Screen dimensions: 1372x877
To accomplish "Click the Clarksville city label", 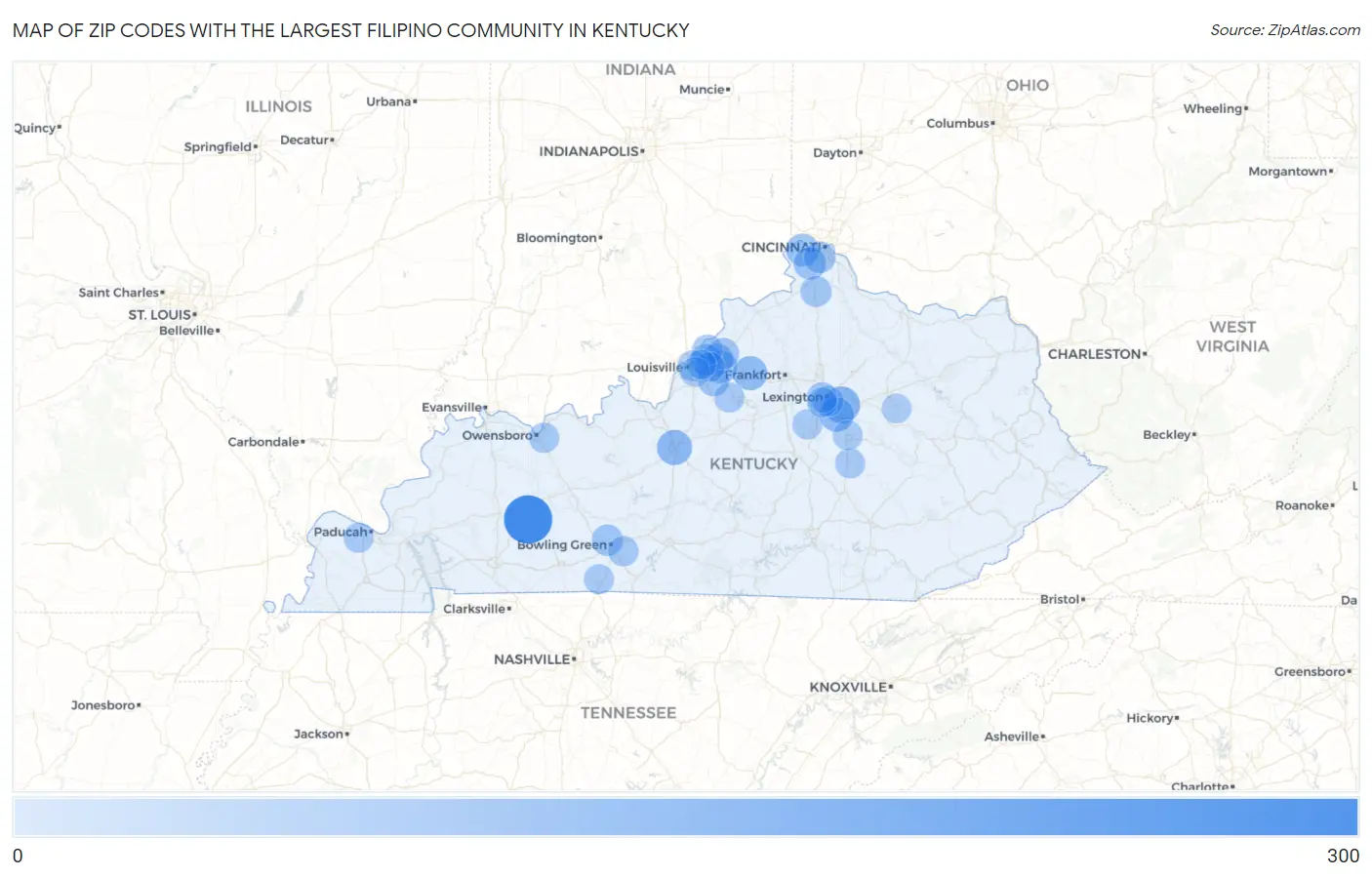I will coord(475,609).
